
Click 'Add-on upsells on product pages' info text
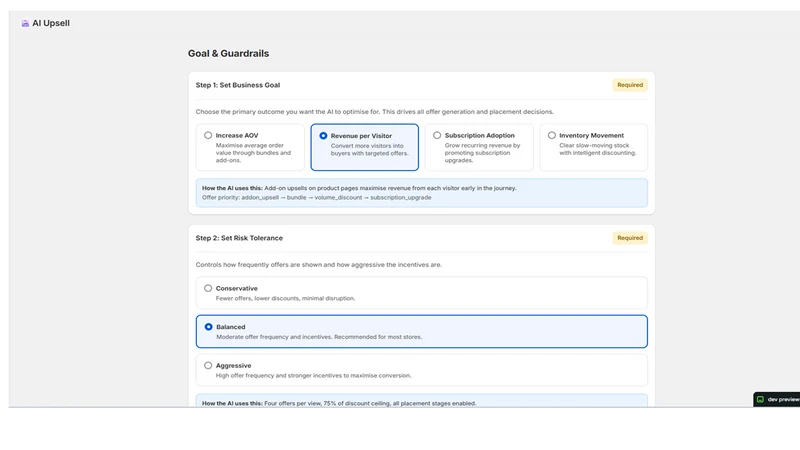point(390,188)
